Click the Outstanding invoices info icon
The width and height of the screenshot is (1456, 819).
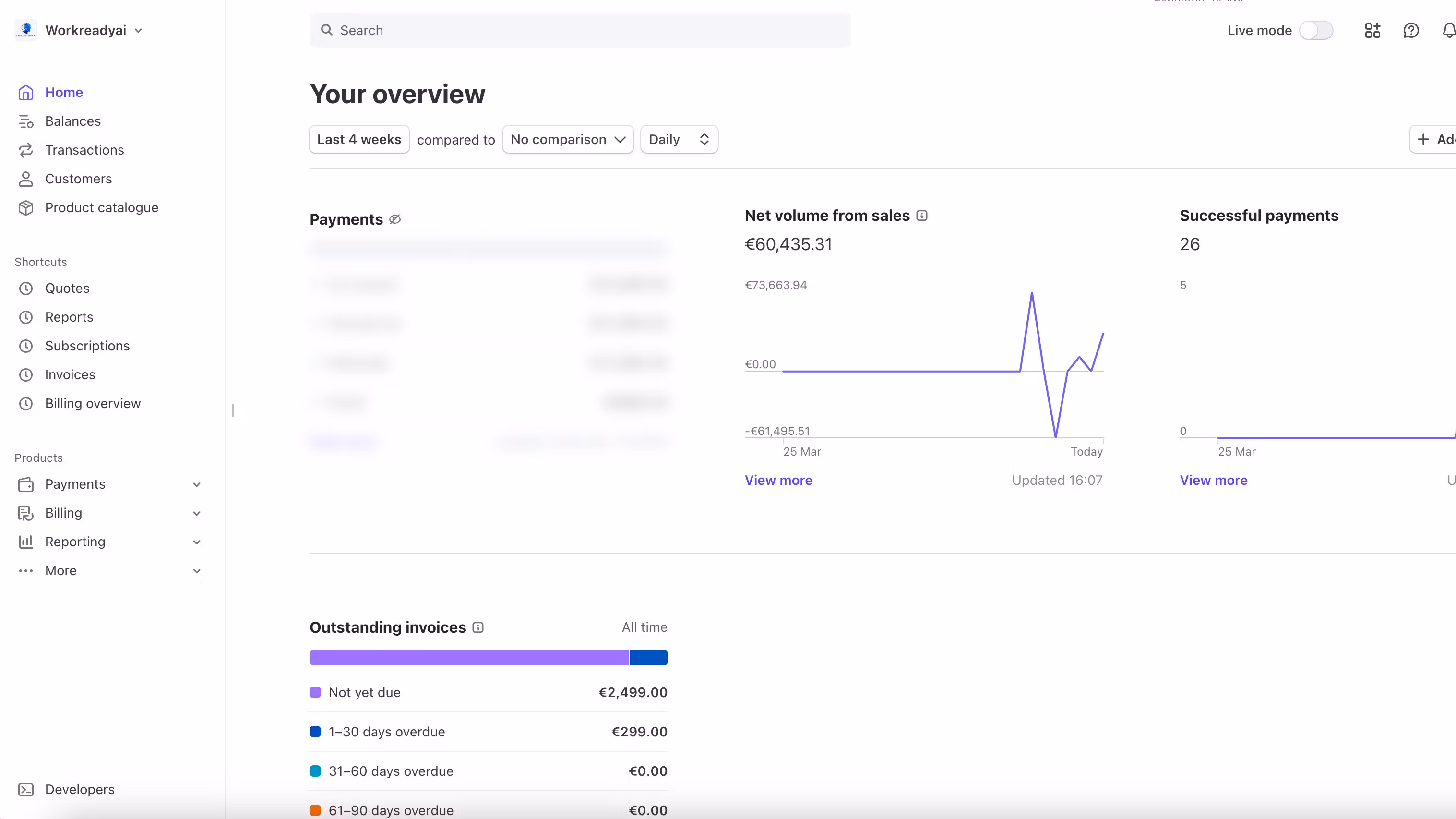click(478, 627)
